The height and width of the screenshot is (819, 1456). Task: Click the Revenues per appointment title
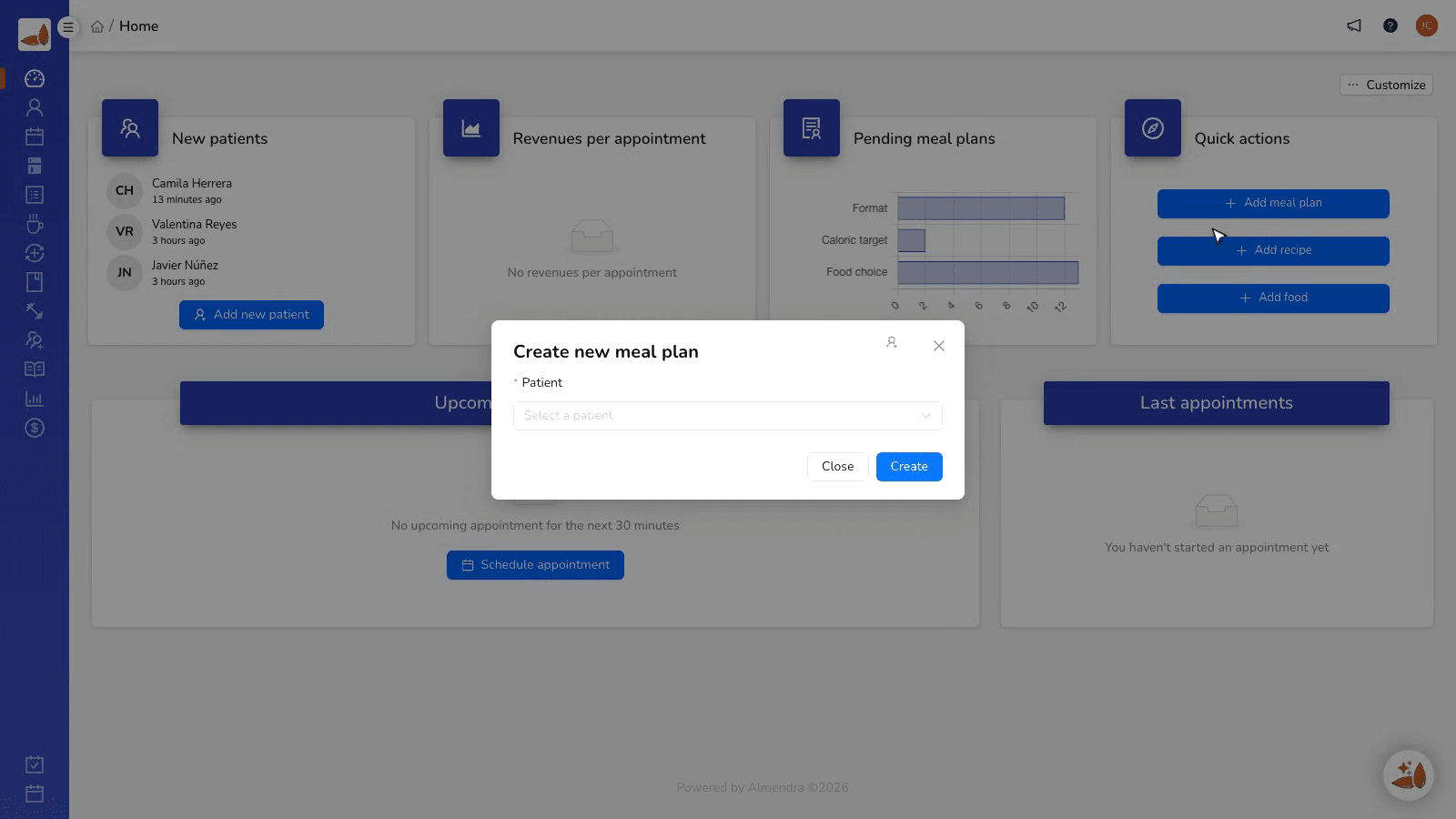click(x=609, y=138)
